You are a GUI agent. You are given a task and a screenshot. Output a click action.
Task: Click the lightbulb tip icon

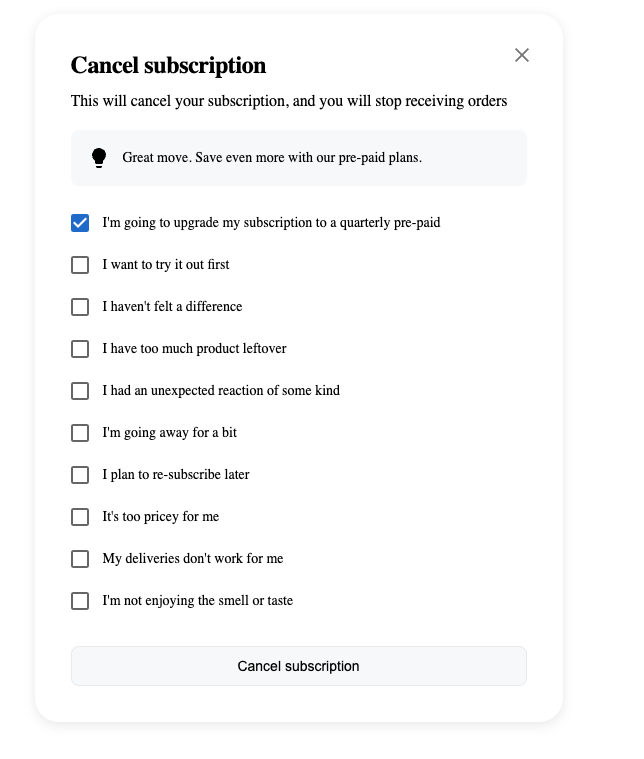(98, 158)
